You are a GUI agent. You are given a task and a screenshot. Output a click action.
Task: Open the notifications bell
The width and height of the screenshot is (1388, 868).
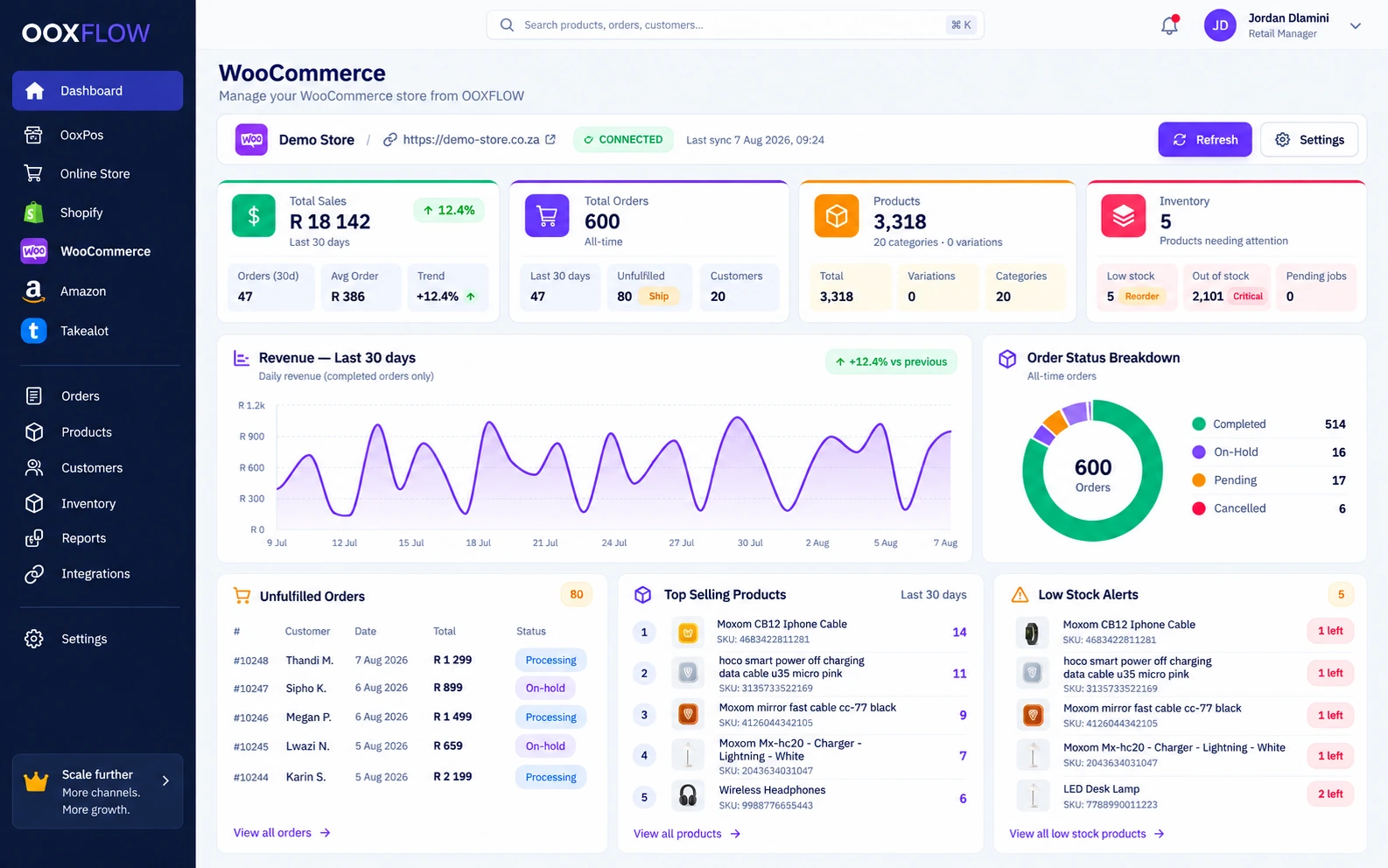(1169, 25)
